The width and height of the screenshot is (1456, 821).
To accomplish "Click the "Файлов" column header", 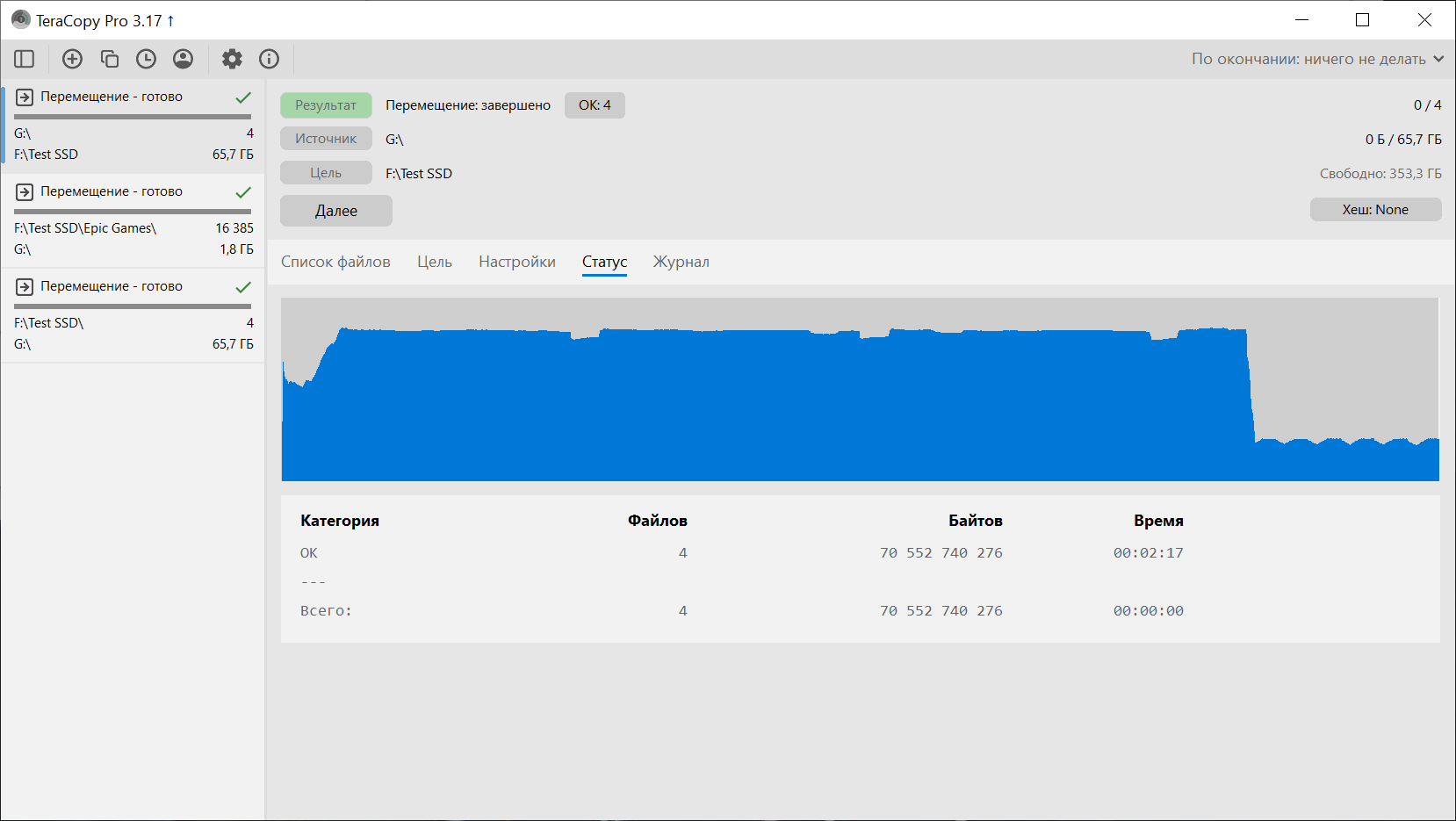I will click(x=658, y=521).
